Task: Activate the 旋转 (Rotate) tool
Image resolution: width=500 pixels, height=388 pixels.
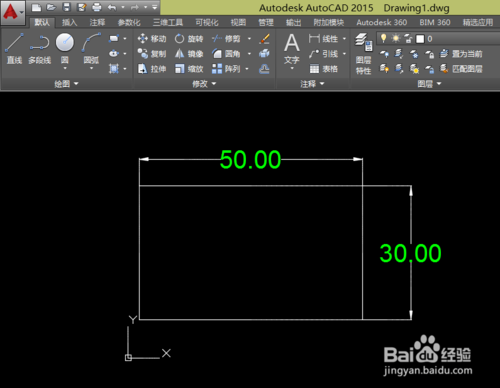Action: (x=189, y=39)
